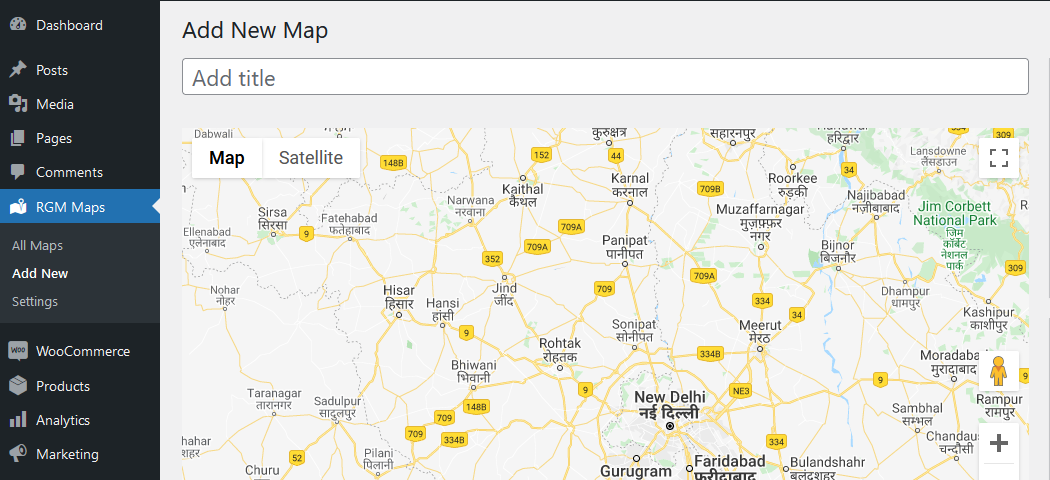Click the Comments speech bubble icon
This screenshot has width=1050, height=480.
pyautogui.click(x=17, y=172)
